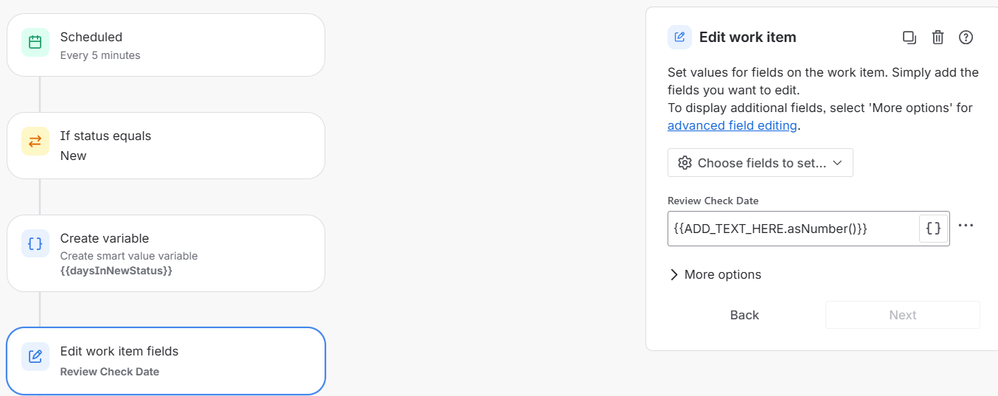Click the 'New' status value text

[x=73, y=155]
